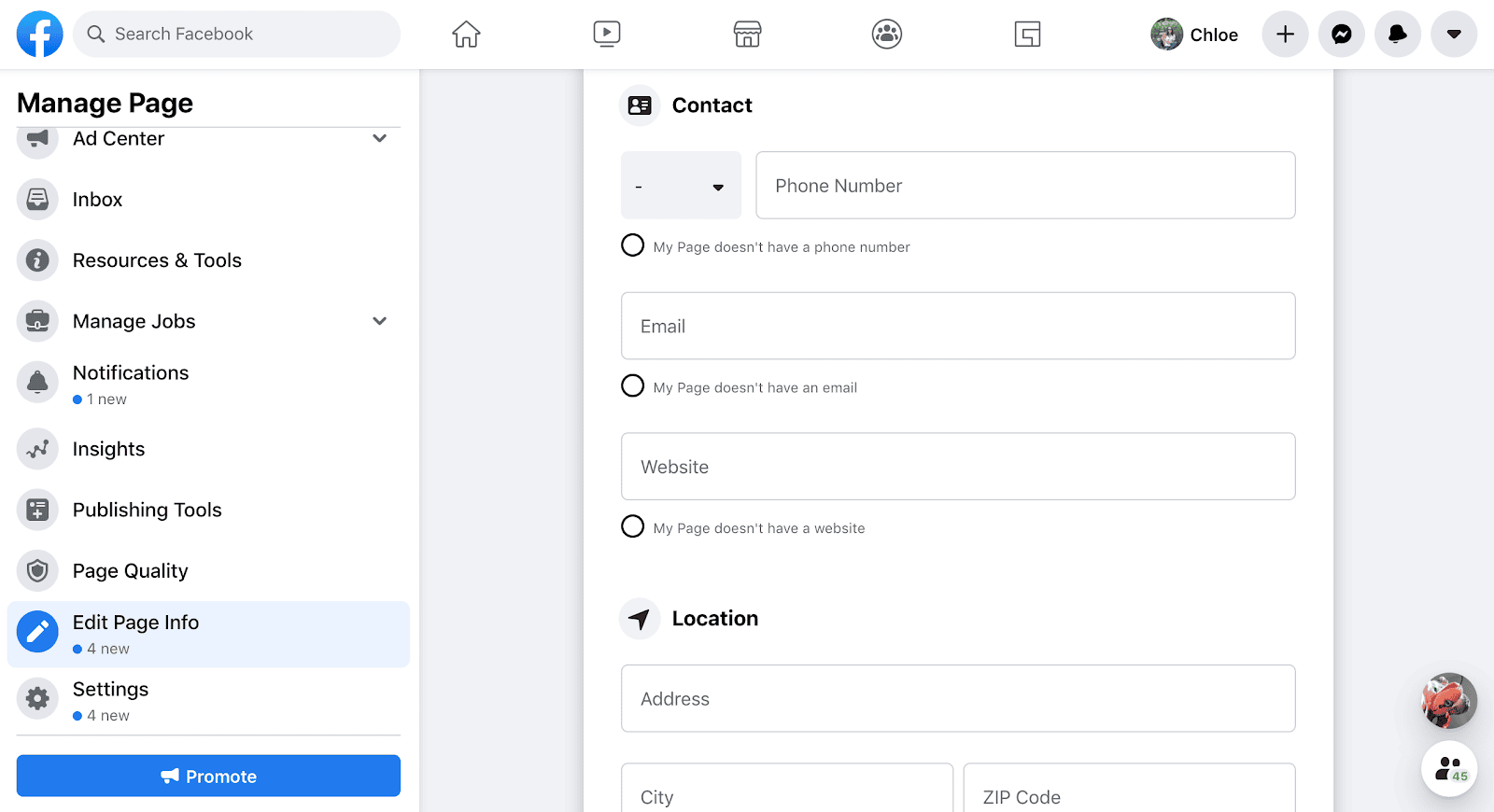Select 'My Page doesn't have an email'
1494x812 pixels.
click(632, 385)
